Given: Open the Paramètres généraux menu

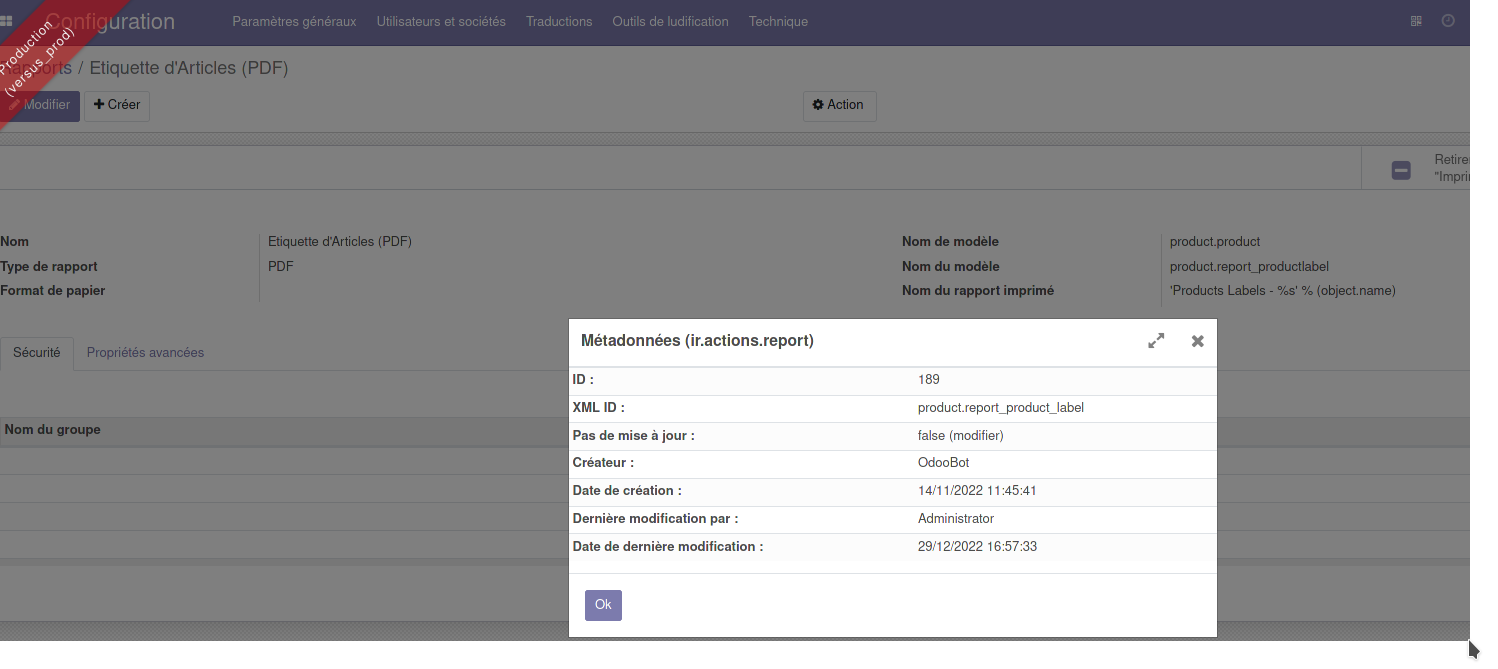Looking at the screenshot, I should point(294,21).
